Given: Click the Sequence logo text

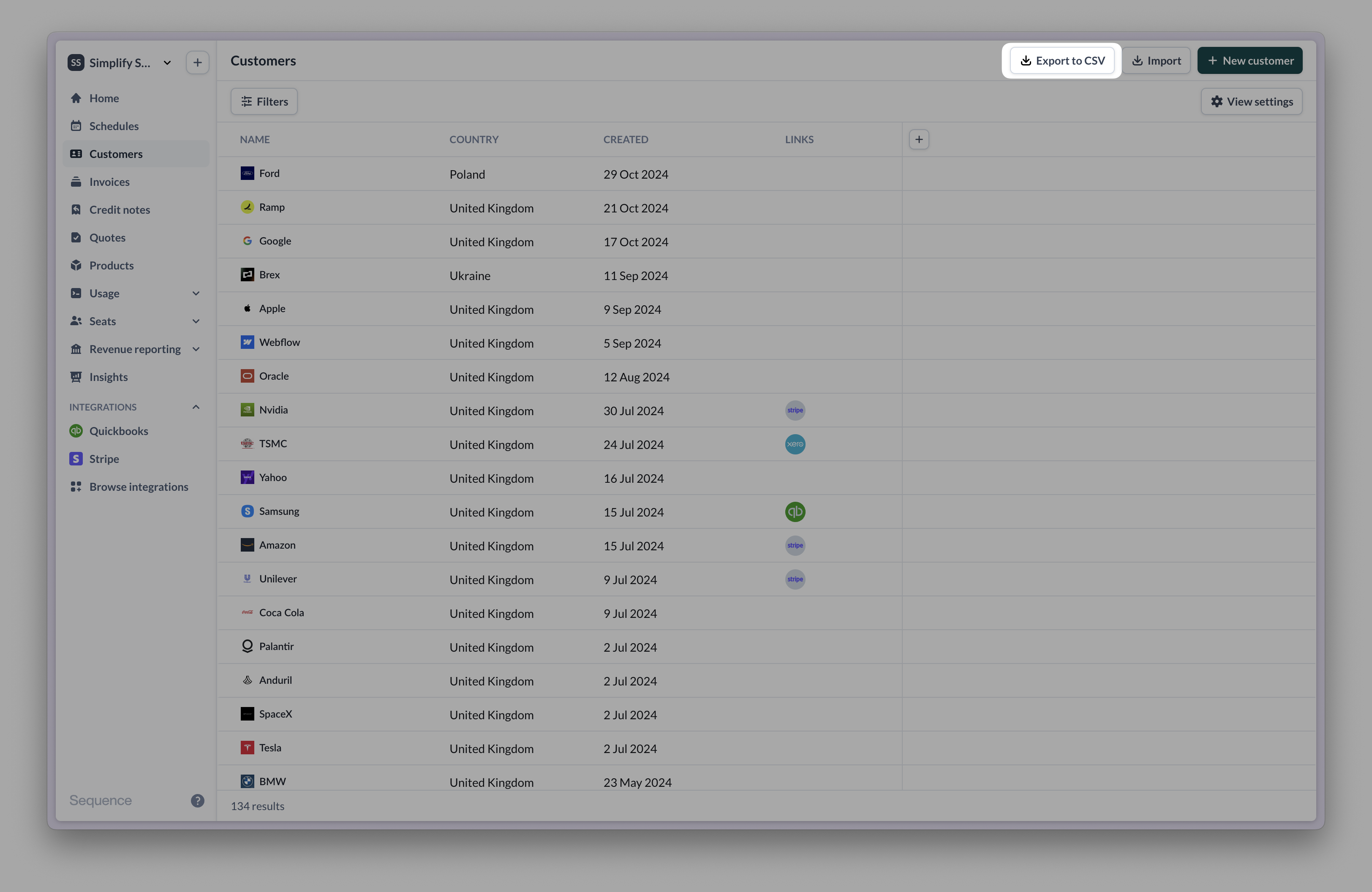Looking at the screenshot, I should pyautogui.click(x=100, y=800).
